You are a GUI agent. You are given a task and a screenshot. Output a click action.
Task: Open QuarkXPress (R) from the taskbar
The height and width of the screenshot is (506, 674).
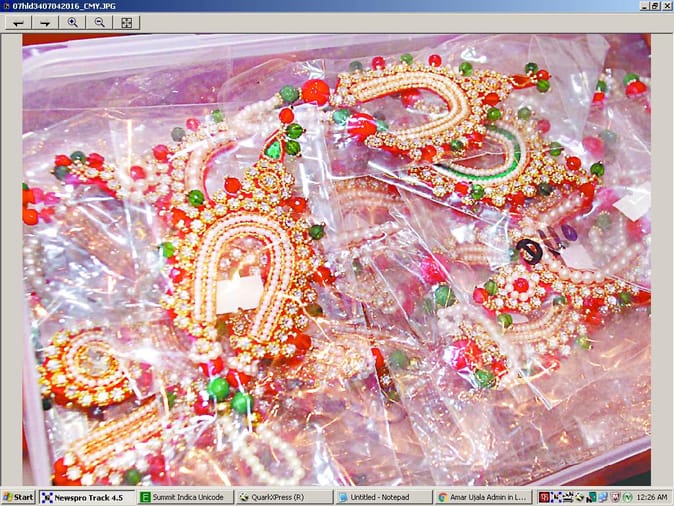(x=283, y=497)
